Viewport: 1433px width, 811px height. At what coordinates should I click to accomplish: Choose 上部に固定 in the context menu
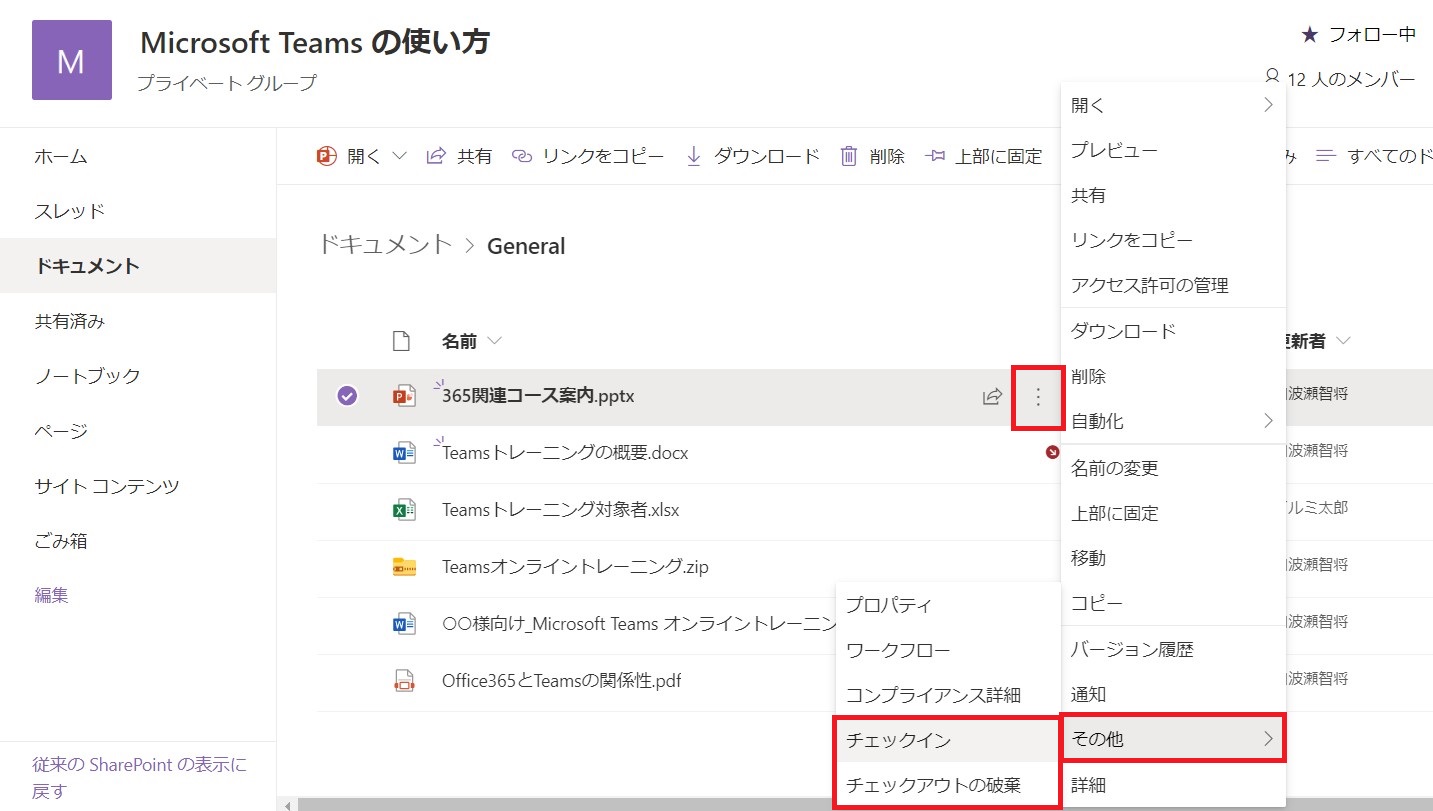pos(1173,513)
